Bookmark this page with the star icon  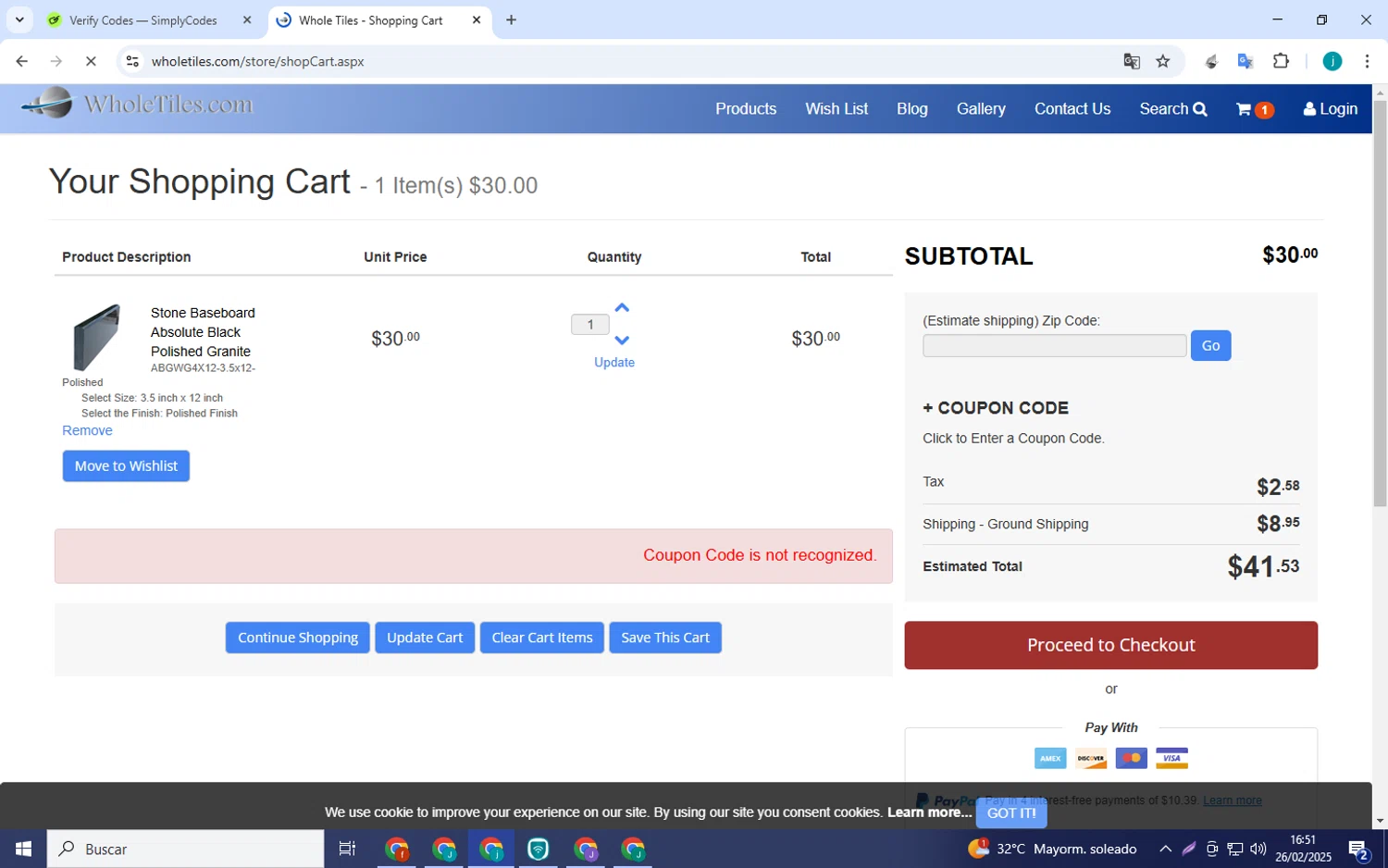click(x=1163, y=61)
